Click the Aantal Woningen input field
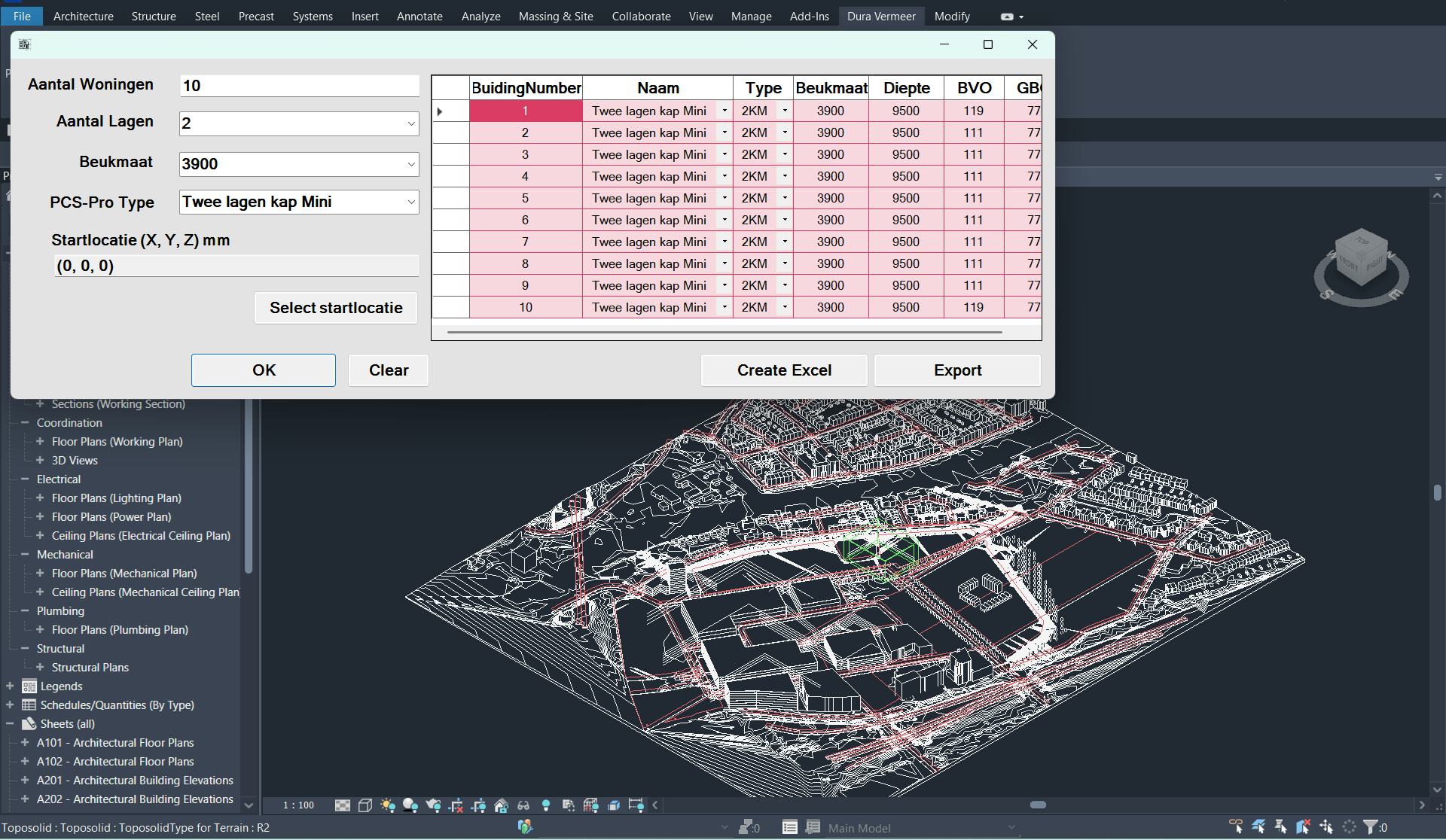The image size is (1446, 840). [299, 86]
